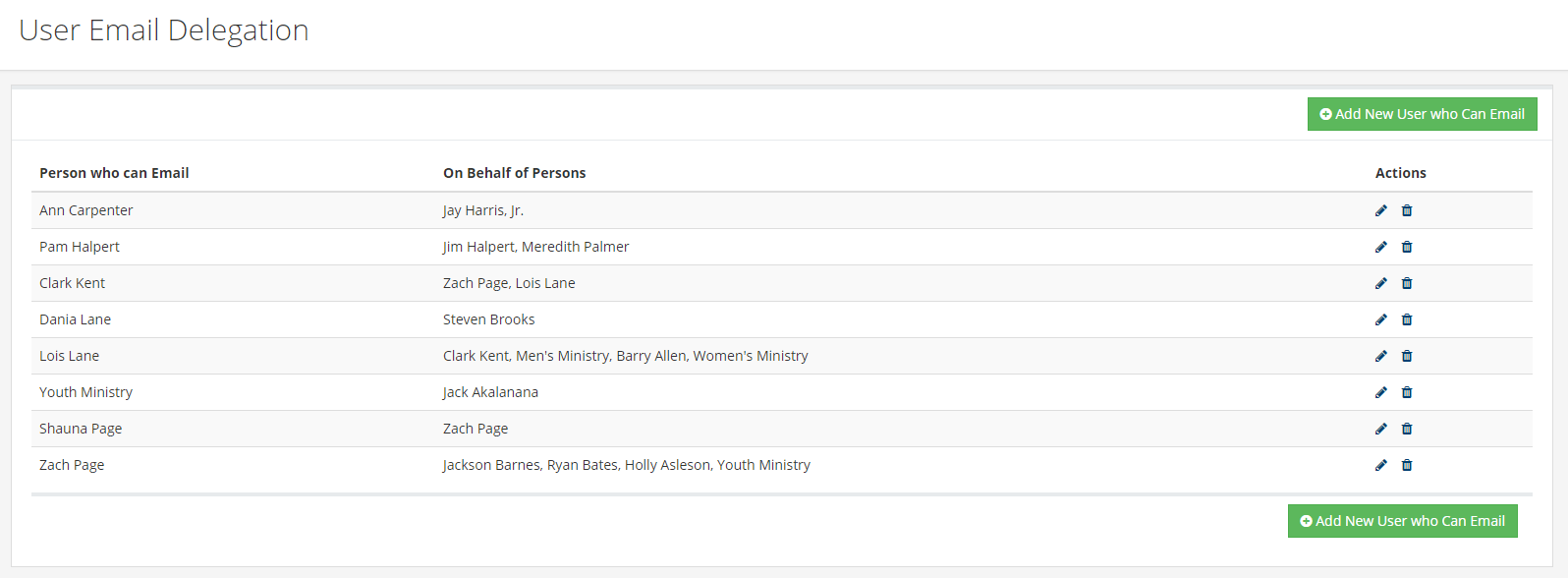This screenshot has width=1568, height=578.
Task: Delete Dania Lane's delegation trash icon
Action: [1407, 319]
